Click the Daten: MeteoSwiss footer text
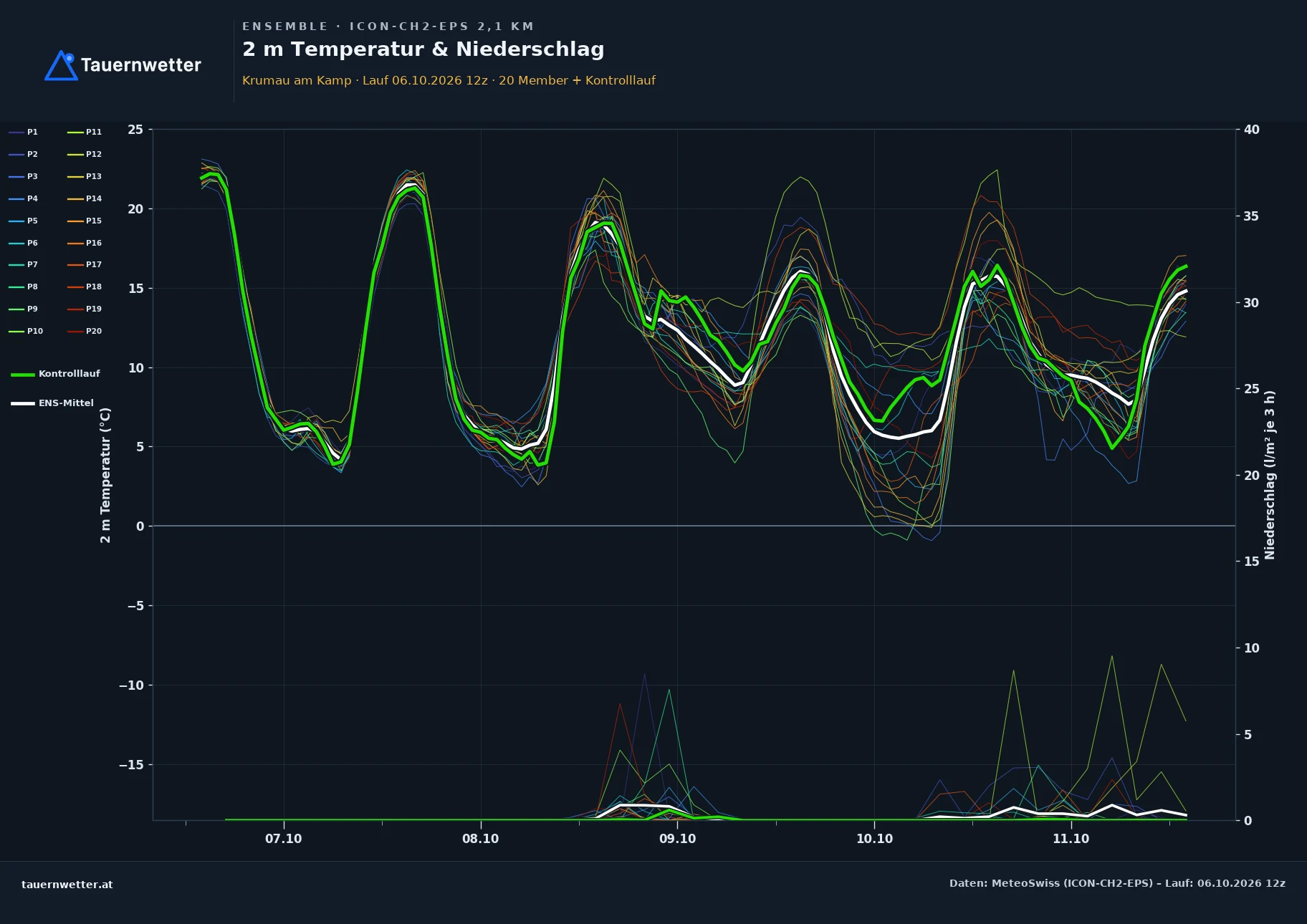Viewport: 1307px width, 924px height. click(1117, 883)
